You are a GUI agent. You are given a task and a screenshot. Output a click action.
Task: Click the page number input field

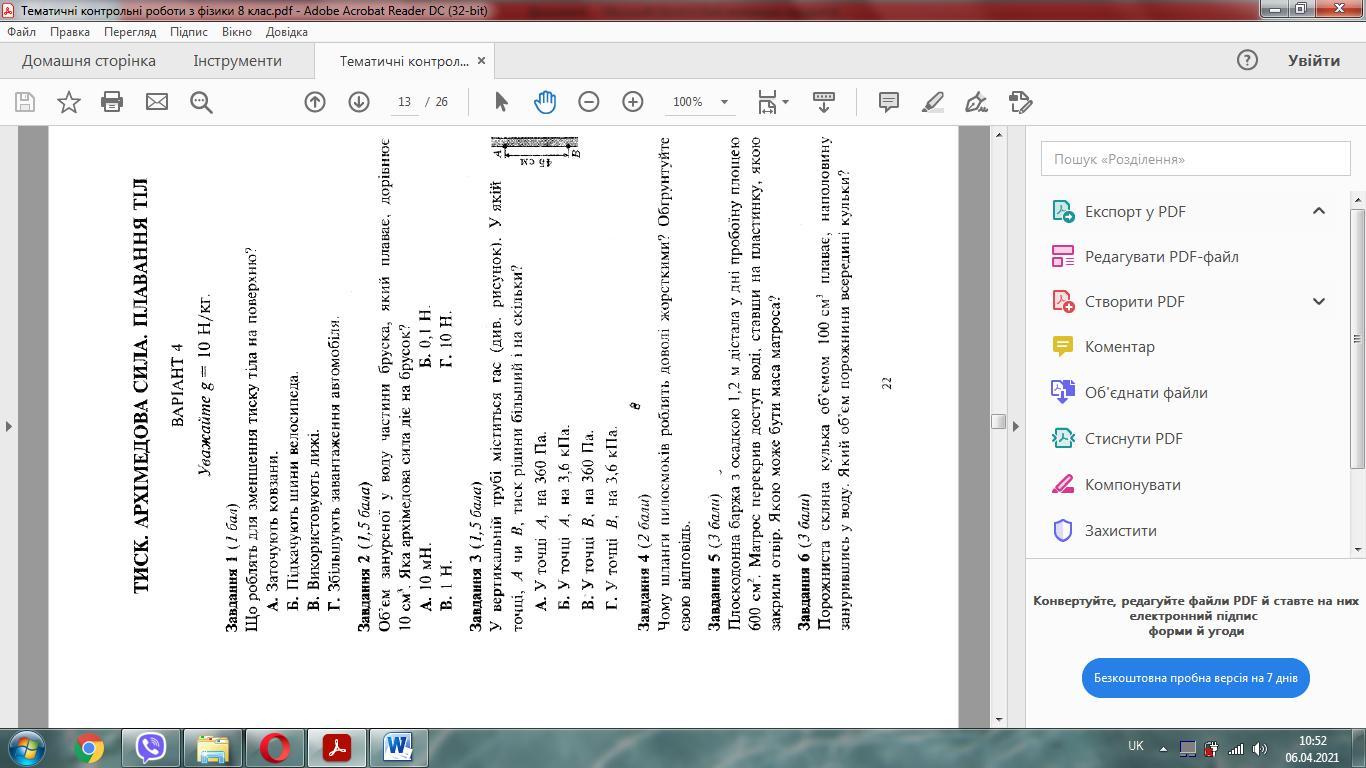pyautogui.click(x=404, y=102)
